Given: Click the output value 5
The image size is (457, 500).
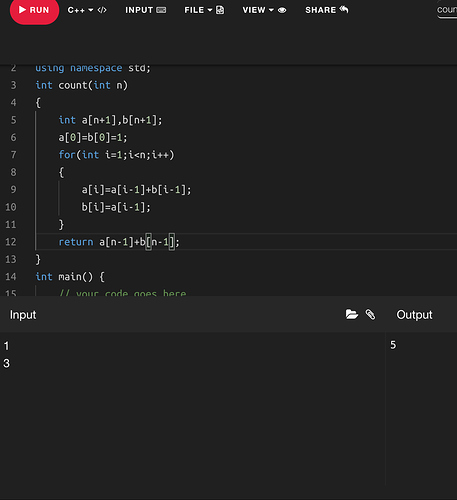Looking at the screenshot, I should (x=393, y=345).
